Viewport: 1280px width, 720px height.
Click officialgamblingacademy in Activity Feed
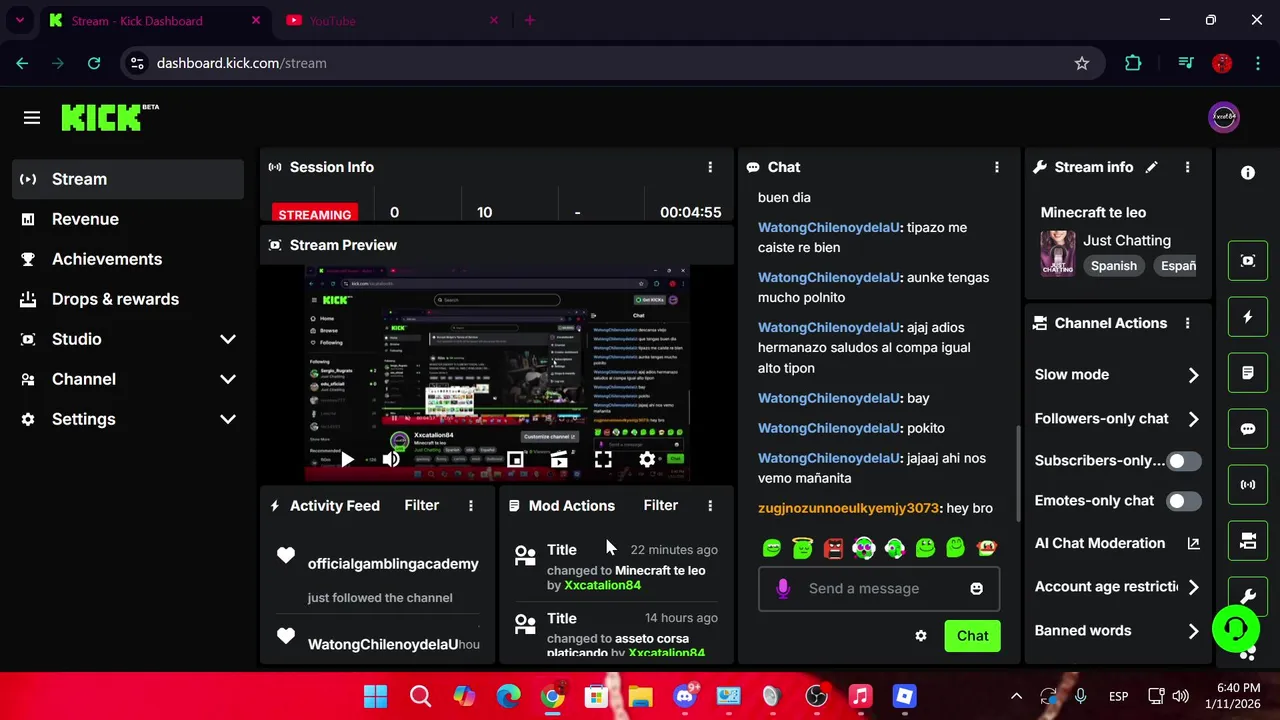393,564
